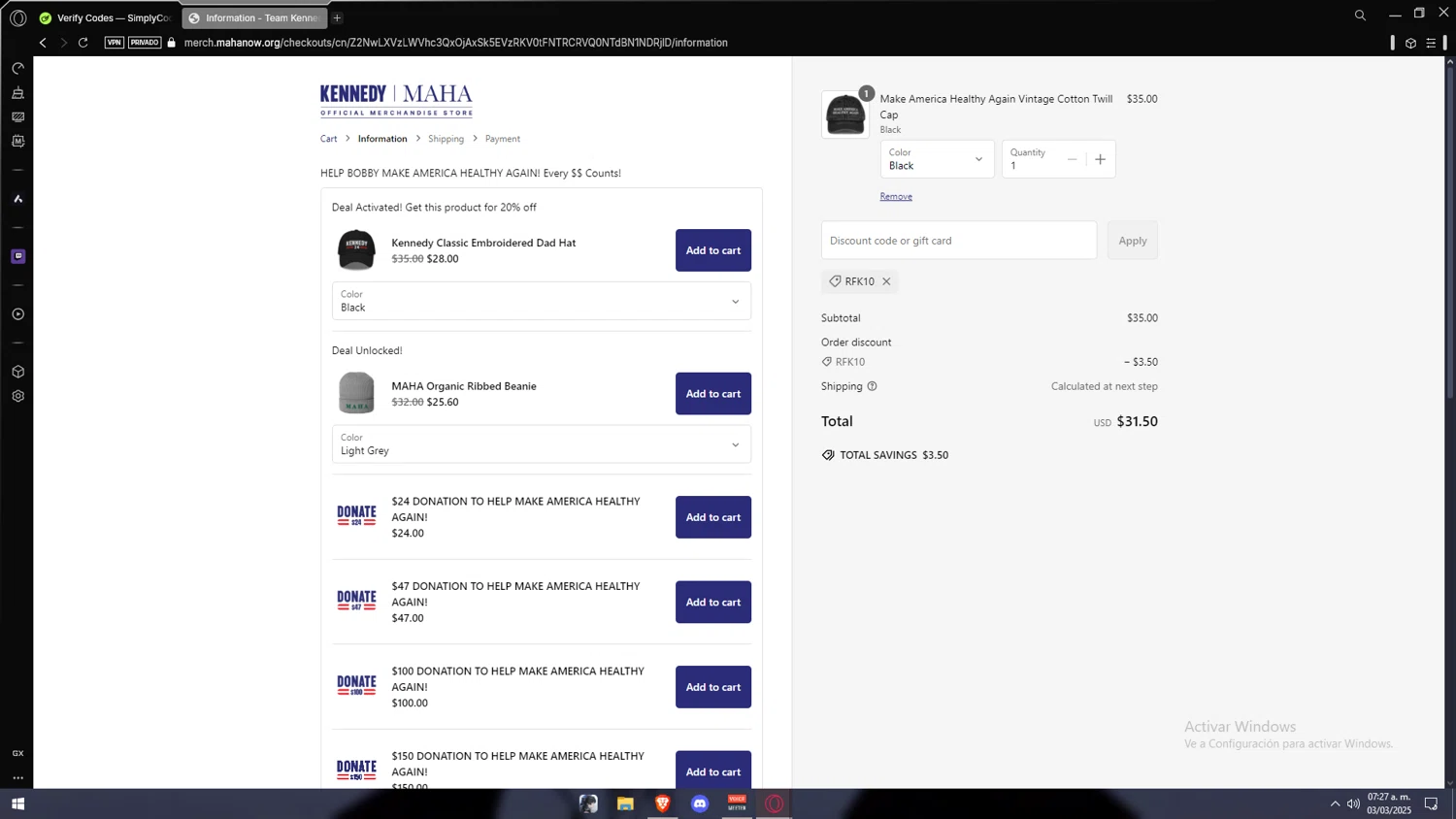This screenshot has height=819, width=1456.
Task: Open the Player sidebar icon
Action: (17, 314)
